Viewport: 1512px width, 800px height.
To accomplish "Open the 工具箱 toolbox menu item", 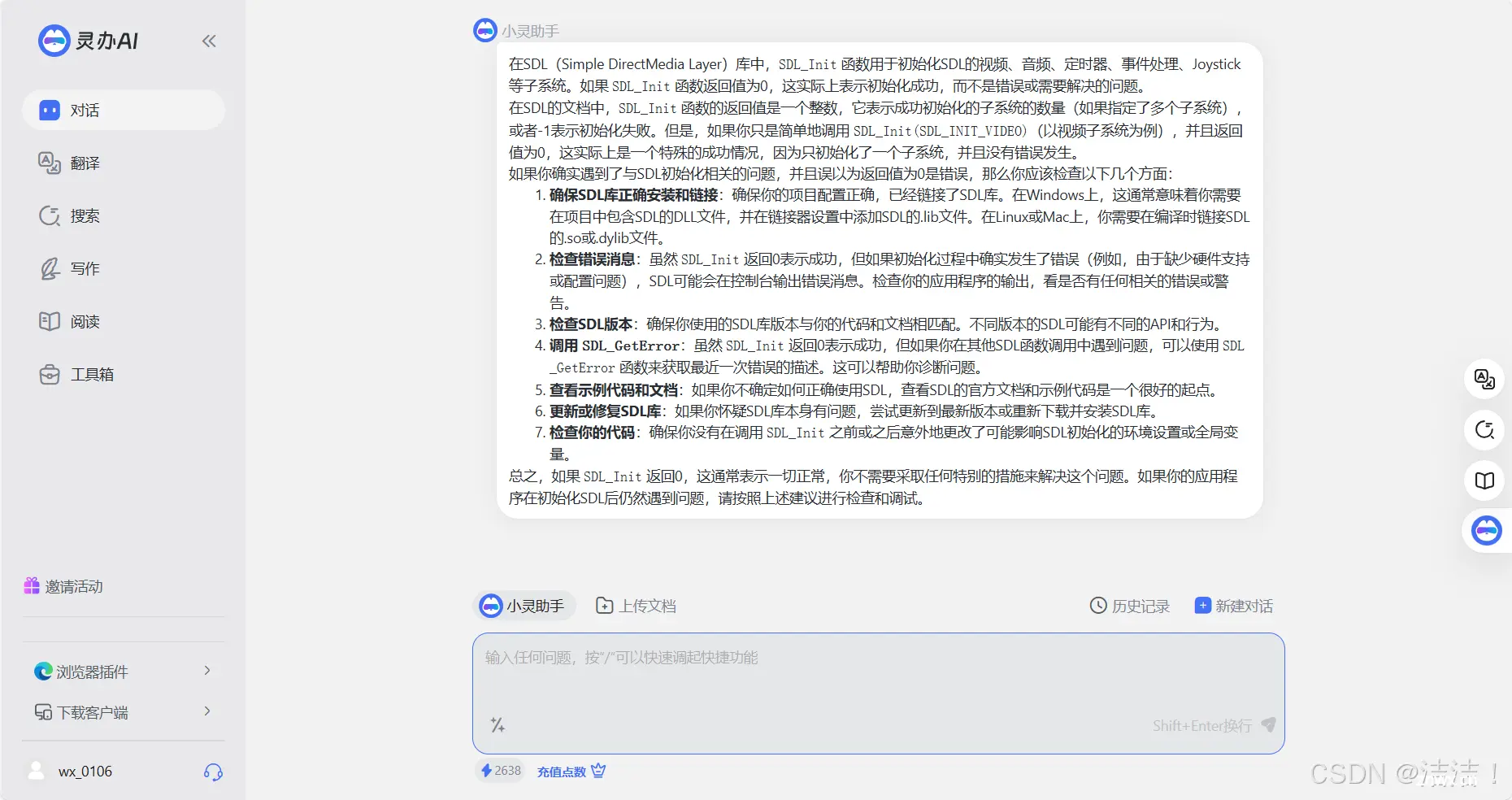I will click(x=124, y=374).
